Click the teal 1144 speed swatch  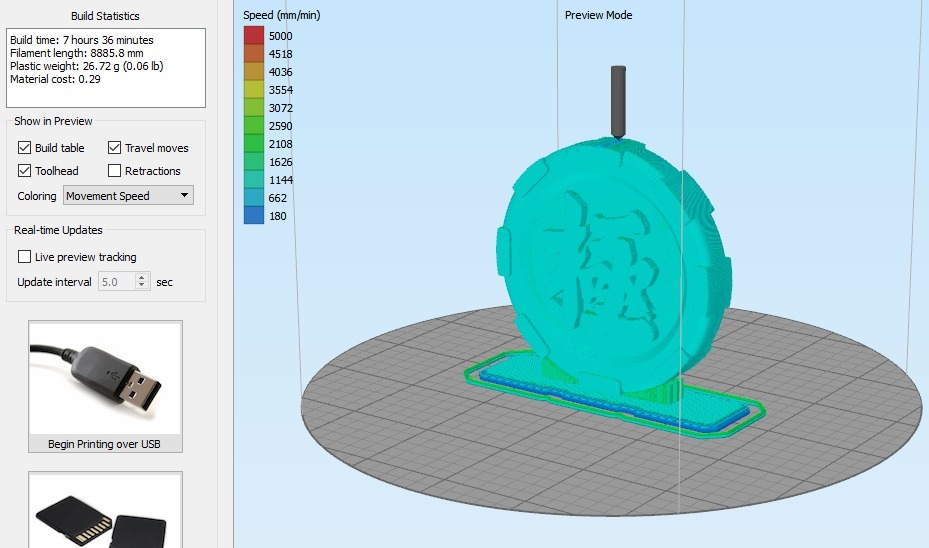(254, 180)
